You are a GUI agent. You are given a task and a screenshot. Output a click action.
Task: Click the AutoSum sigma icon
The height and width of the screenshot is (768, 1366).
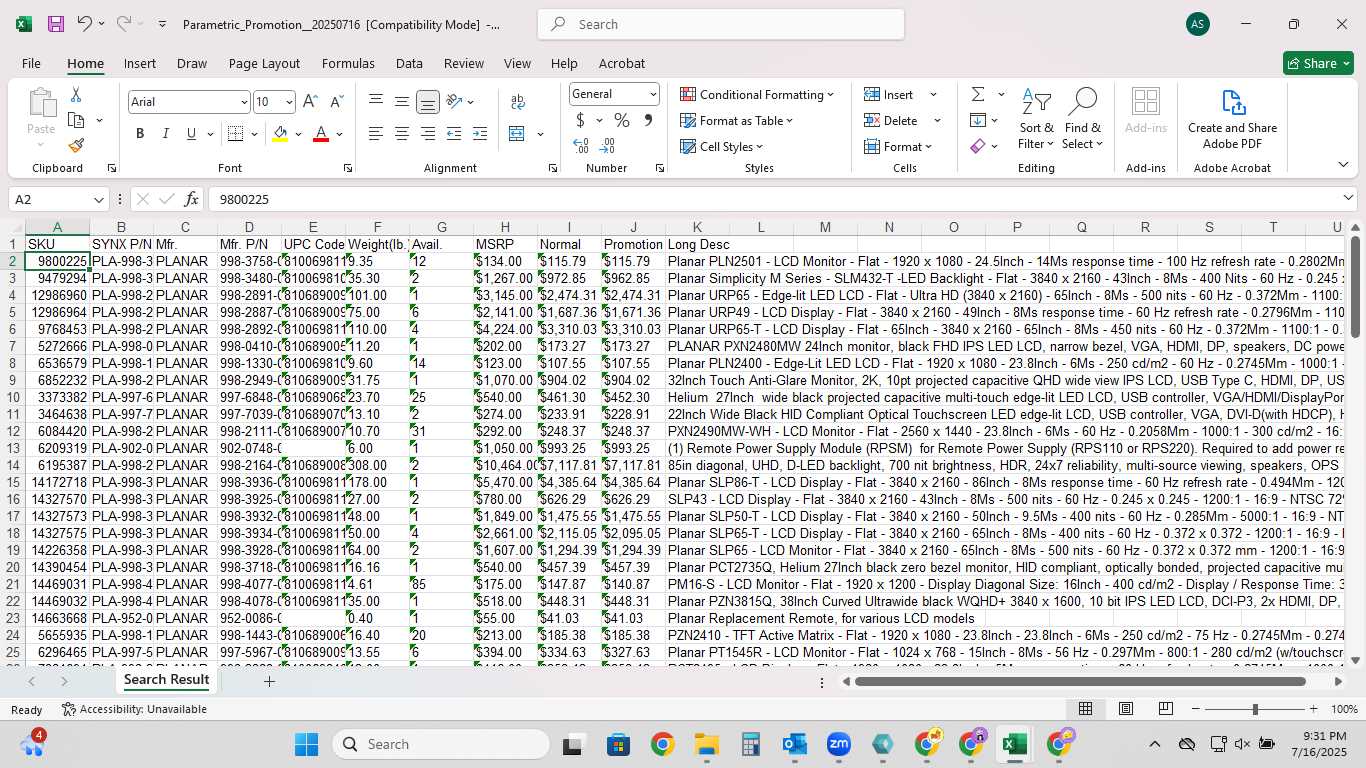[x=977, y=94]
